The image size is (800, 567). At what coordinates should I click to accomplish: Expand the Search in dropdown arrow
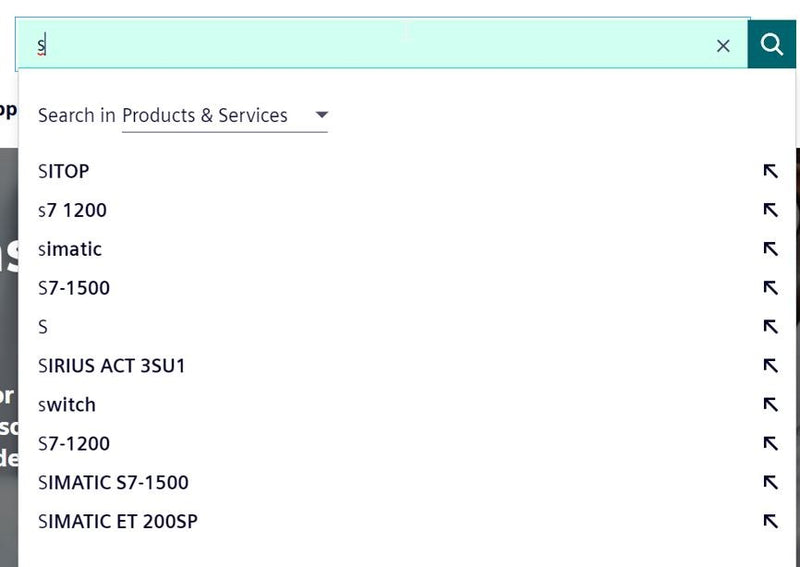[321, 115]
